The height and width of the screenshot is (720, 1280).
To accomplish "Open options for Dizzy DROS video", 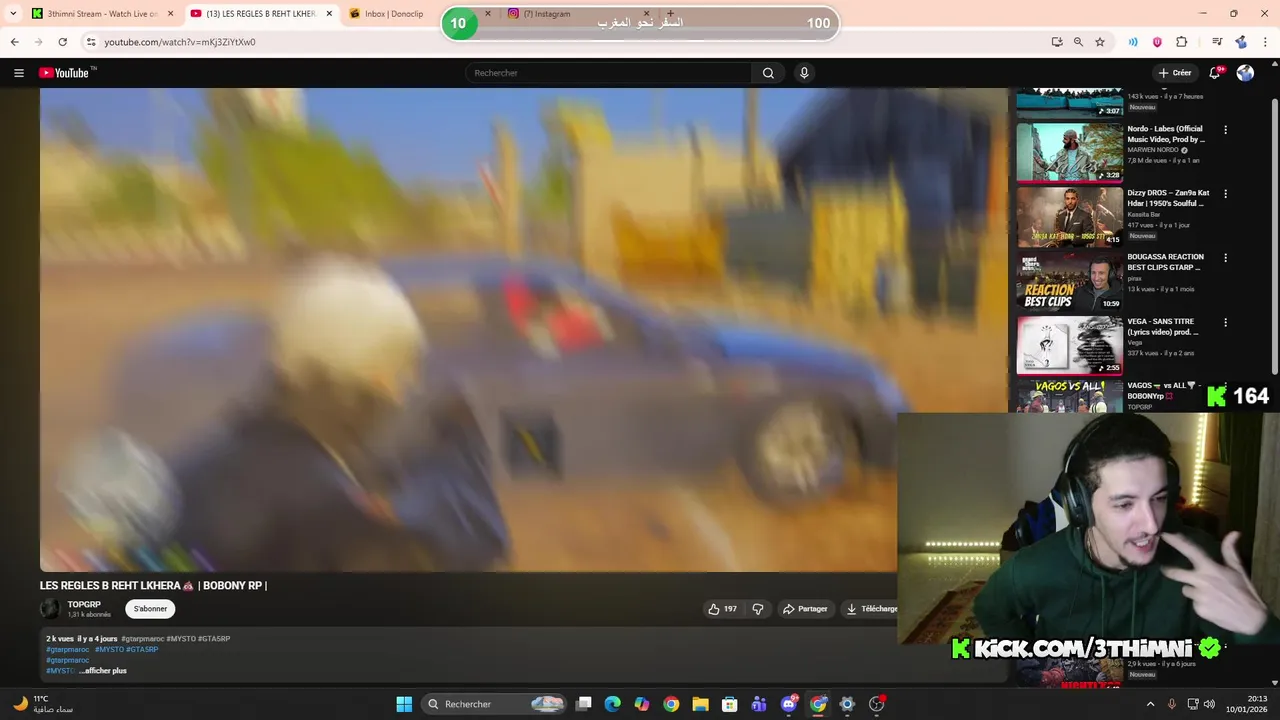I will pos(1225,194).
